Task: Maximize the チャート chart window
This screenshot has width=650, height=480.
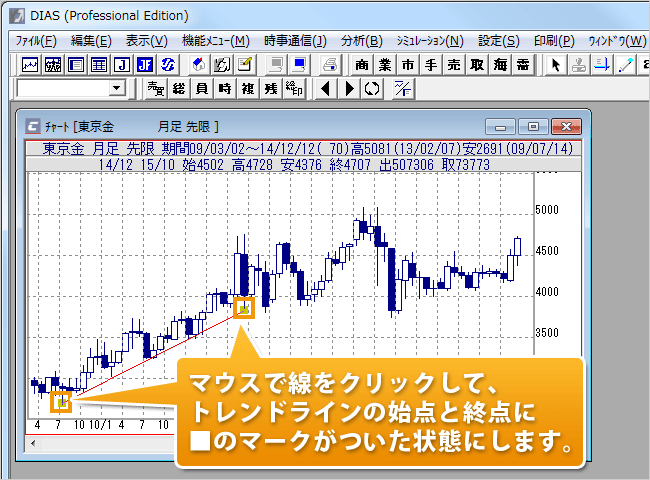Action: click(533, 126)
